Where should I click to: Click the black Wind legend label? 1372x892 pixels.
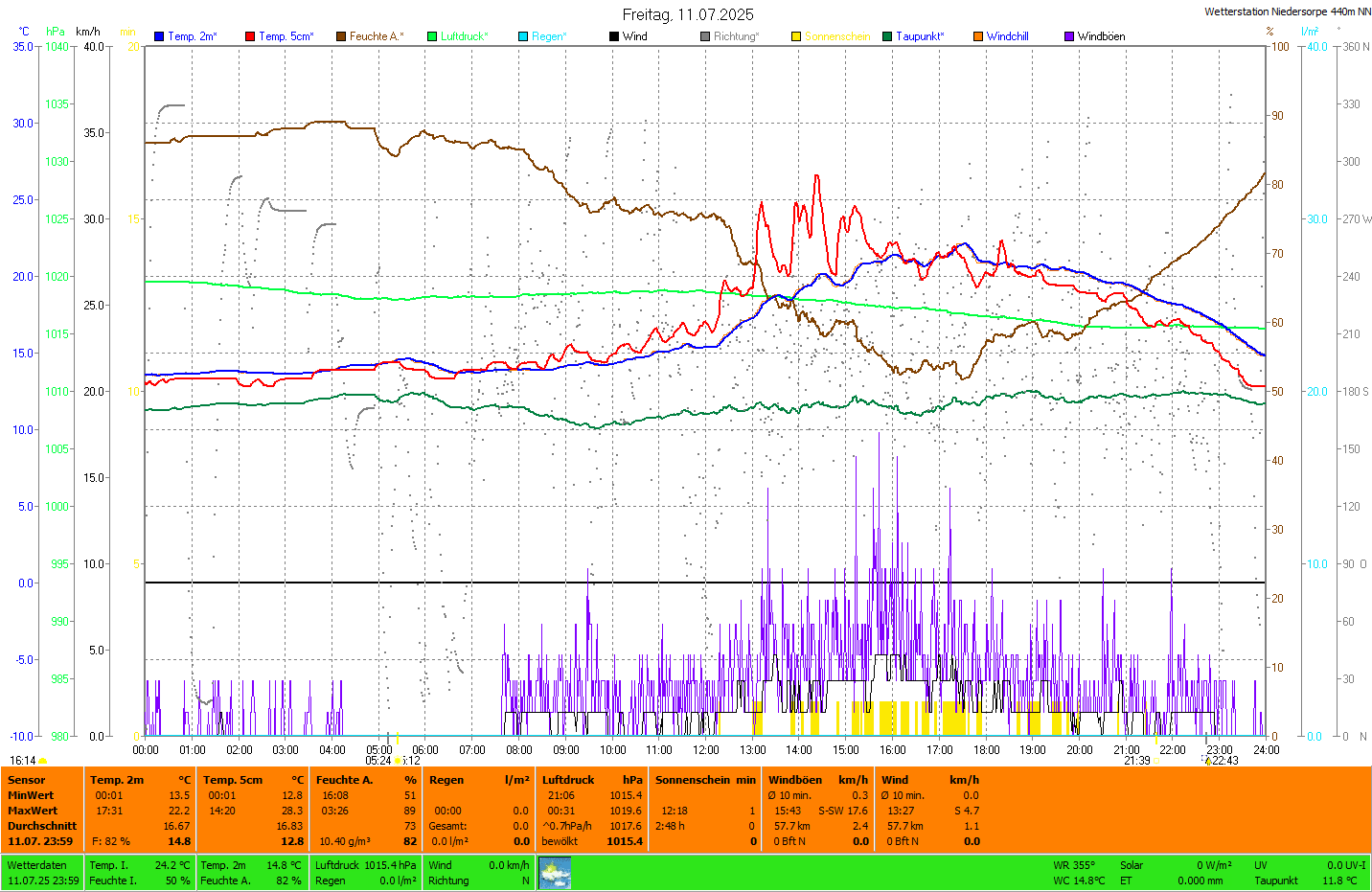click(x=635, y=36)
